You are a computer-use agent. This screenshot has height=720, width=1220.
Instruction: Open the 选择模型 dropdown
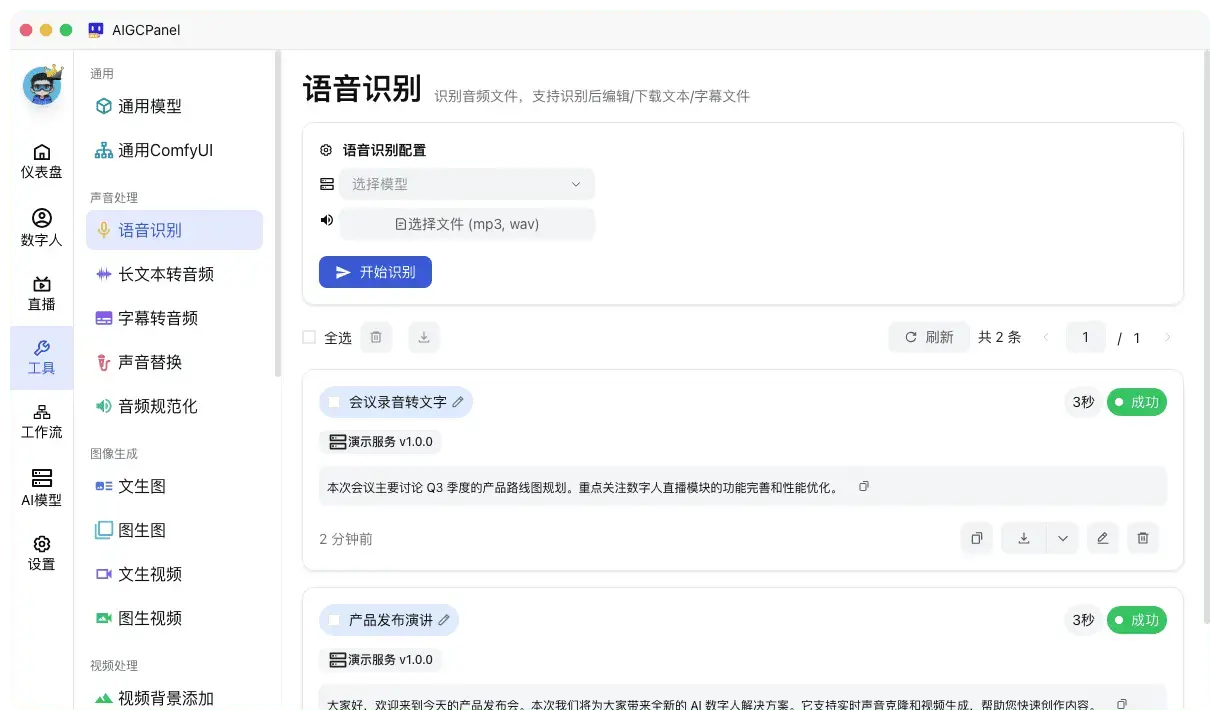point(467,184)
